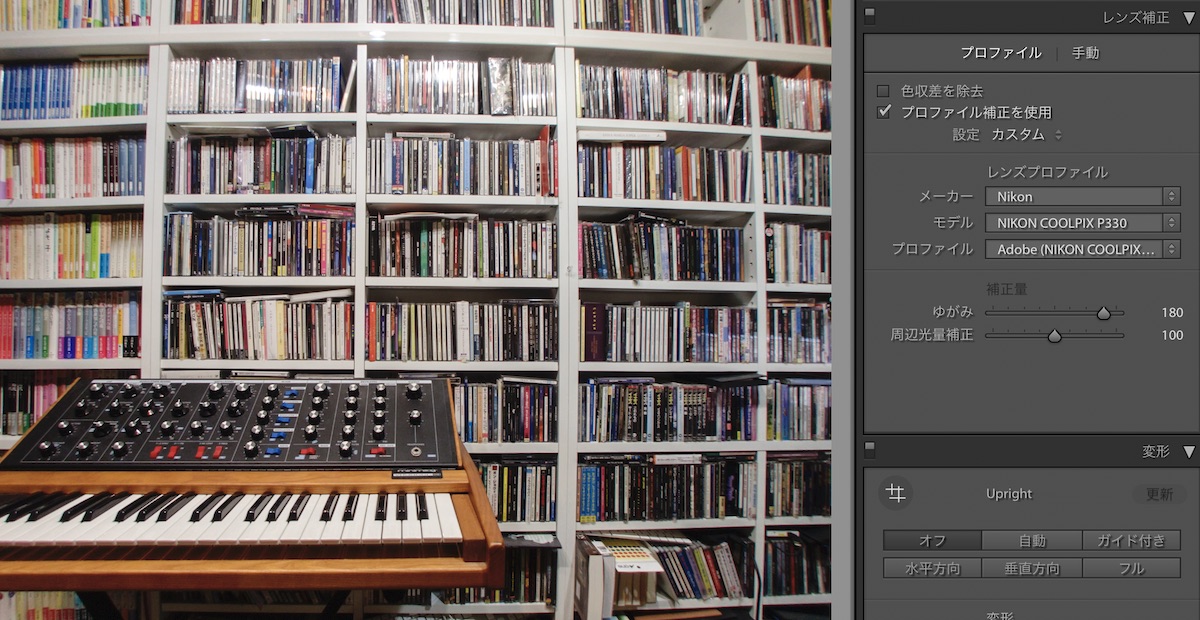Screen dimensions: 1200x620
Task: Select Upright 自動 button
Action: (x=1032, y=541)
